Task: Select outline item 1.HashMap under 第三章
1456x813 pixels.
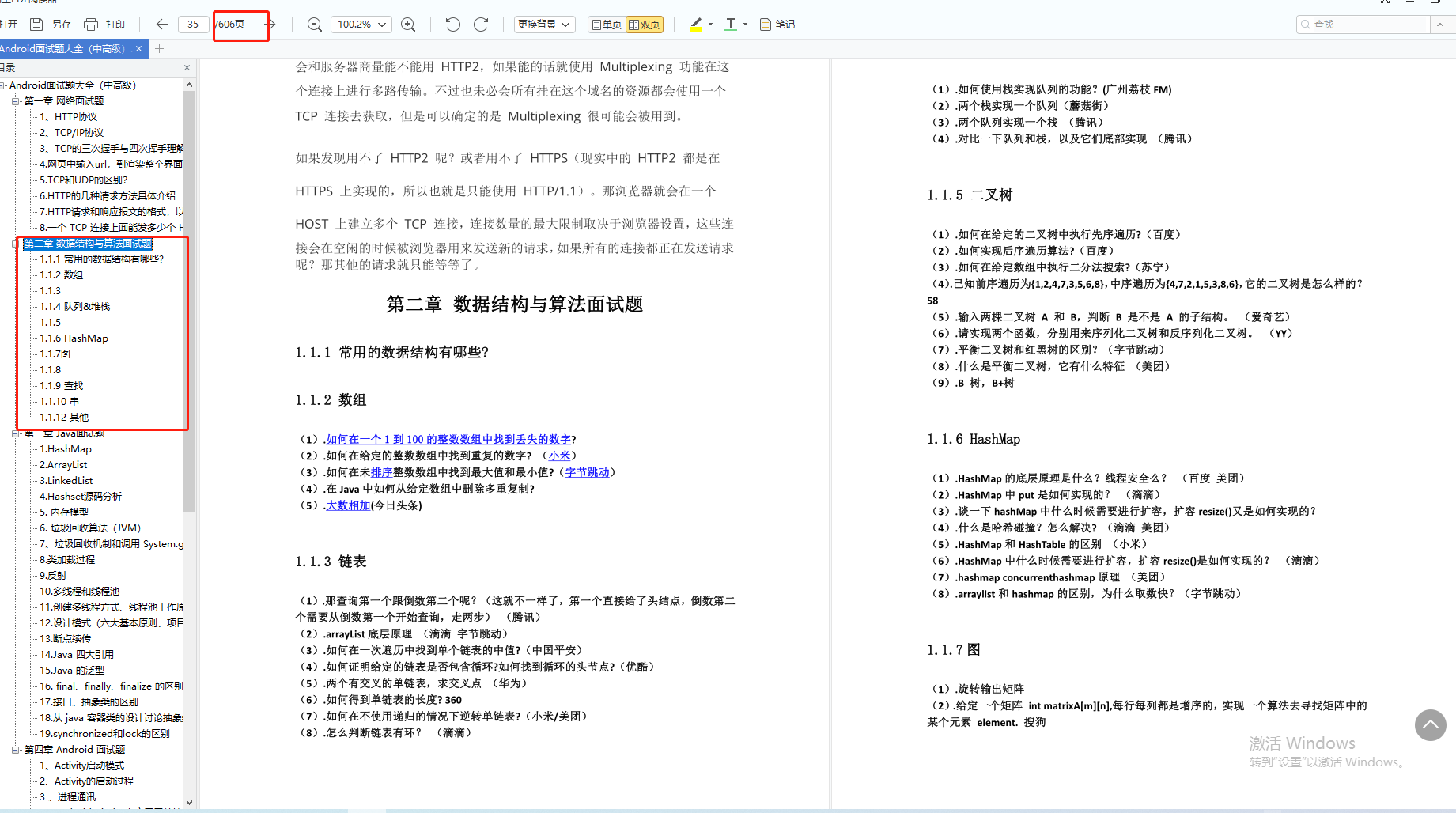Action: [x=66, y=449]
